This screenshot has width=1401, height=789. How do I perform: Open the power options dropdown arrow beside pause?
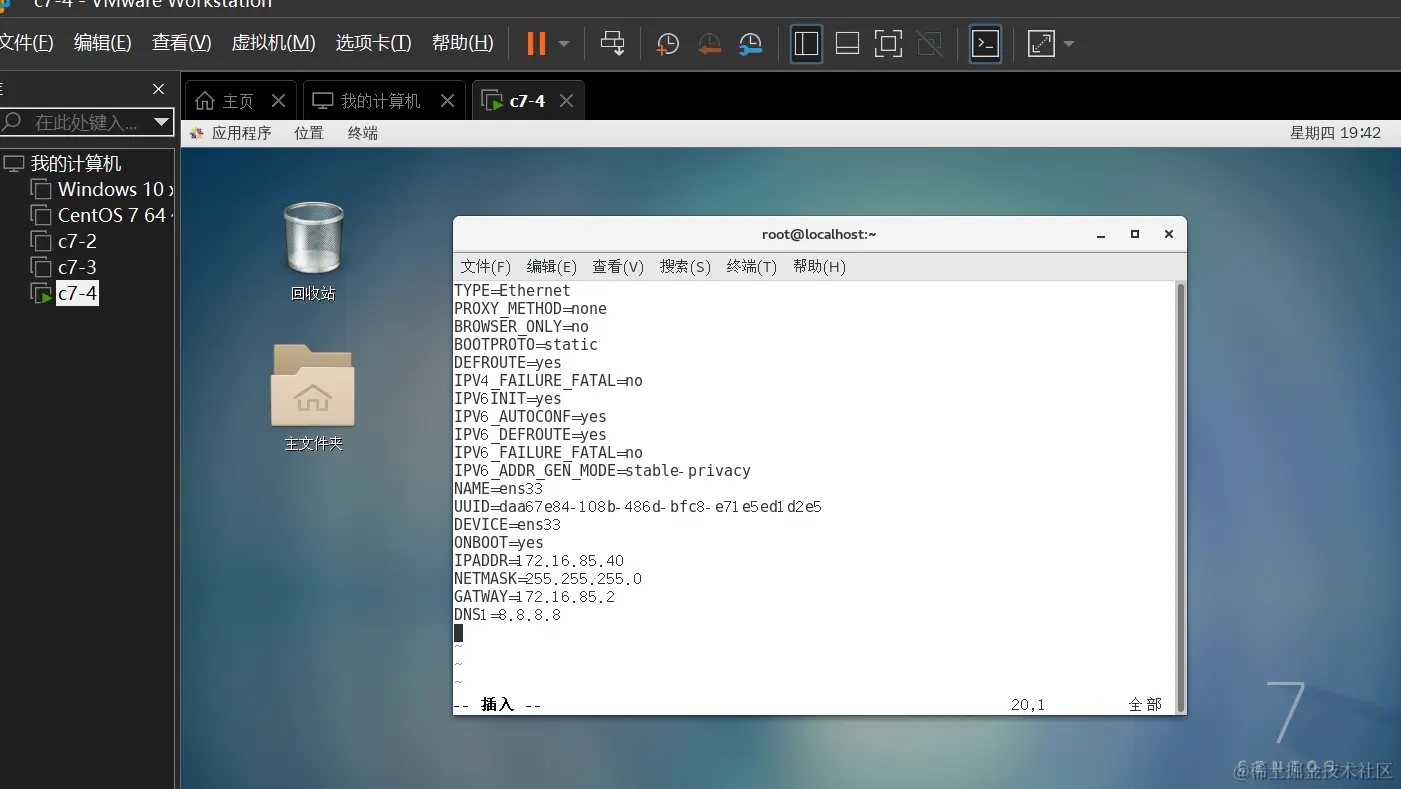[564, 44]
